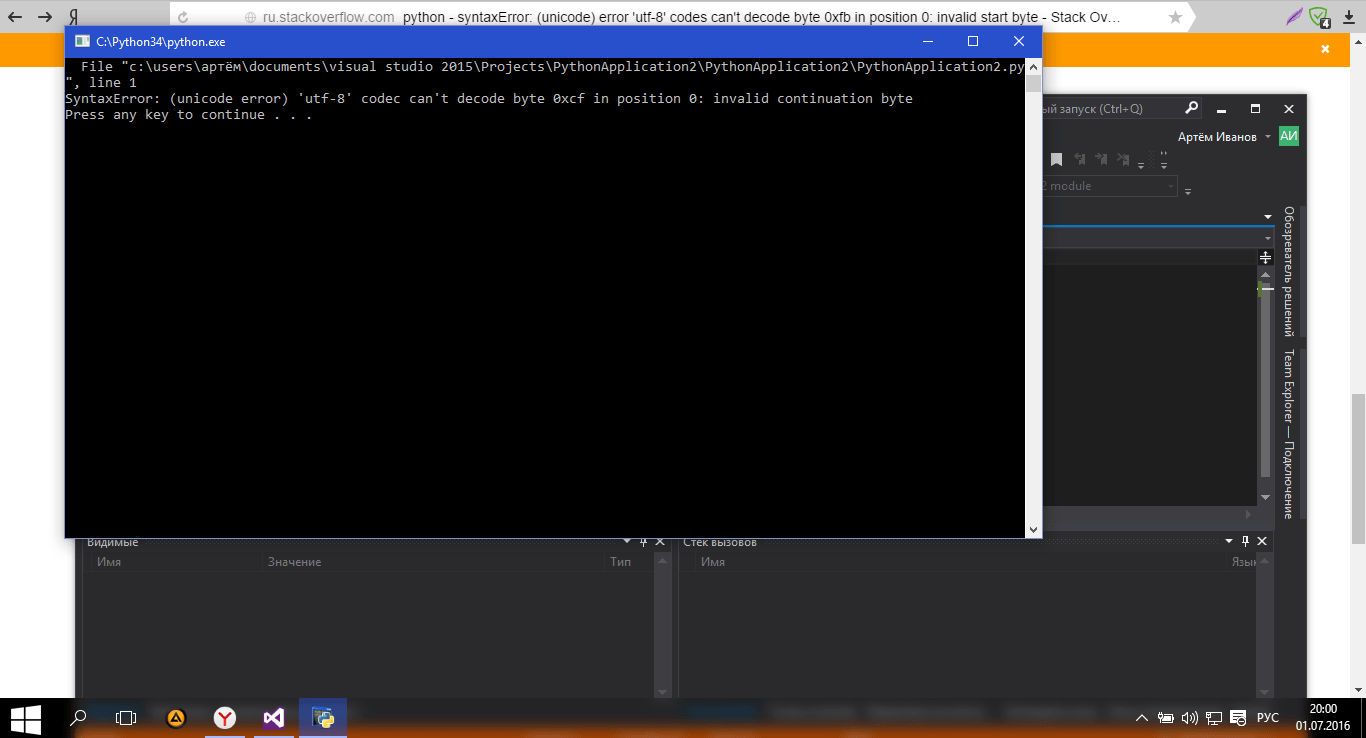Open the Артём Иванов account dropdown

(1228, 135)
